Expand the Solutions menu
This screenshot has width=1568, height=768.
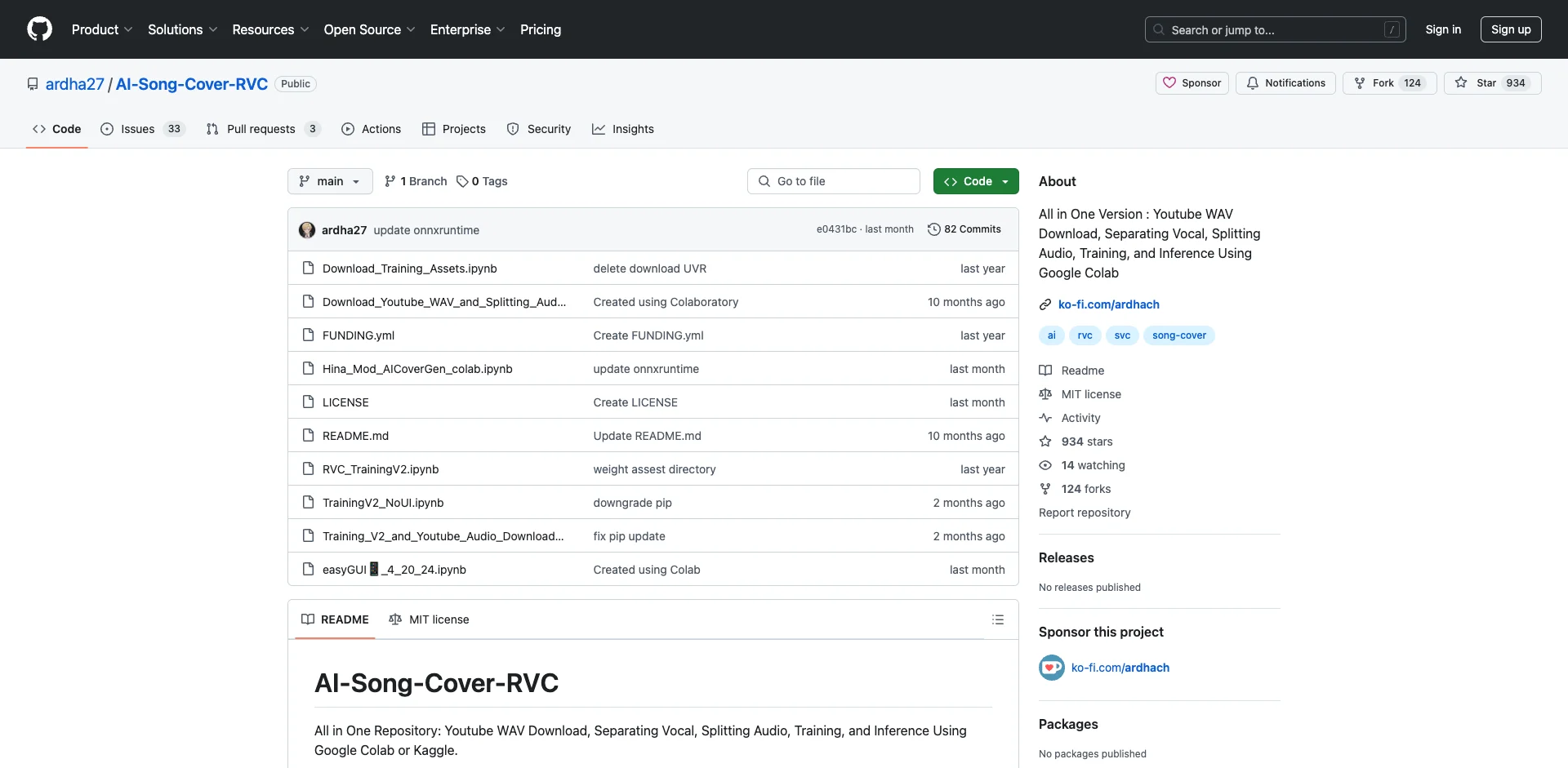pos(182,29)
